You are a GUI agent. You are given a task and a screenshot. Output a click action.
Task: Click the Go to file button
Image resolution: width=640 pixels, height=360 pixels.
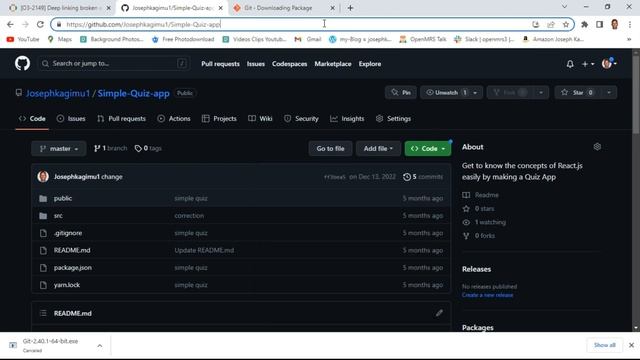tap(330, 149)
